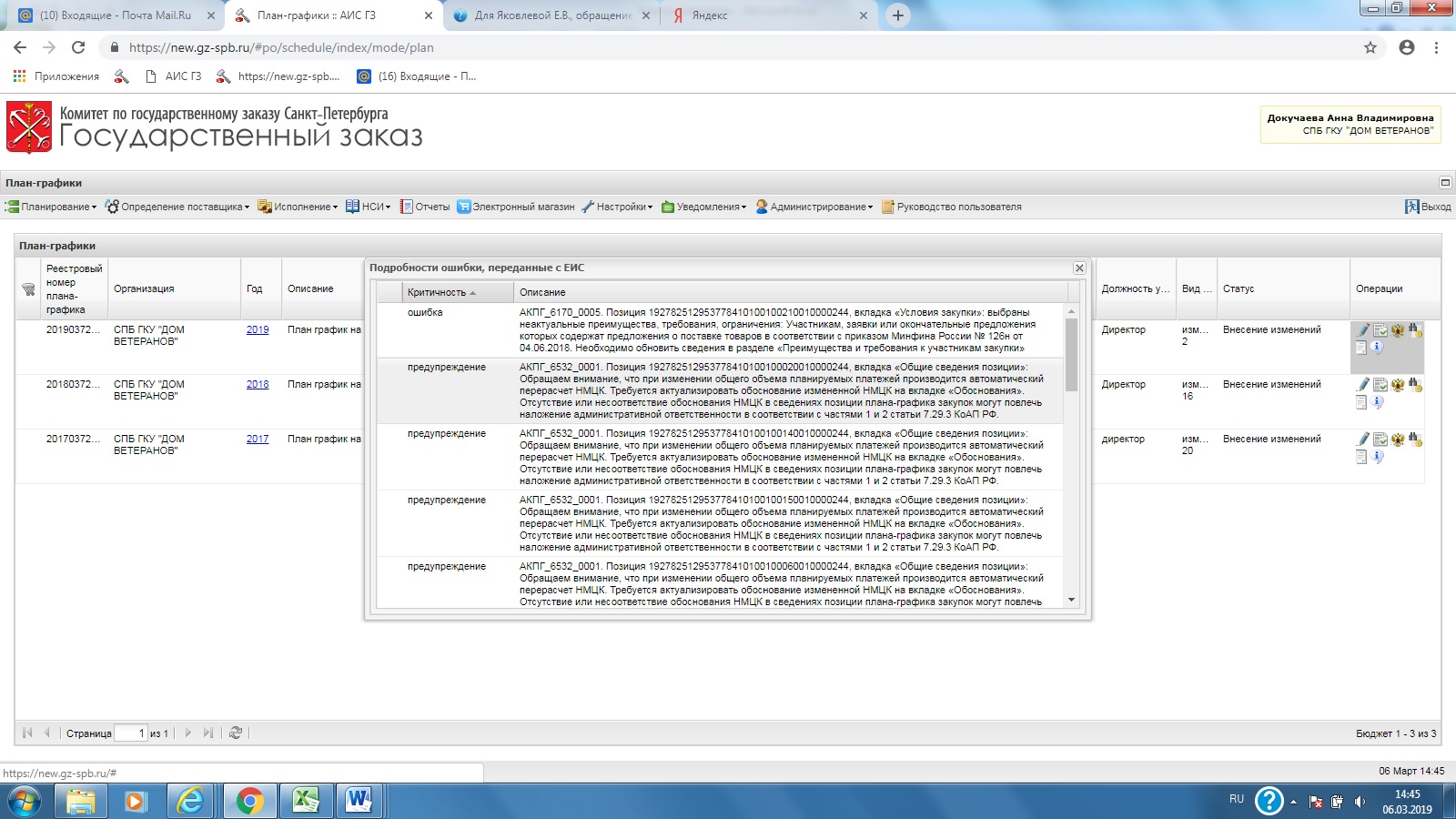Image resolution: width=1456 pixels, height=819 pixels.
Task: Open the НСИ menu
Action: (368, 207)
